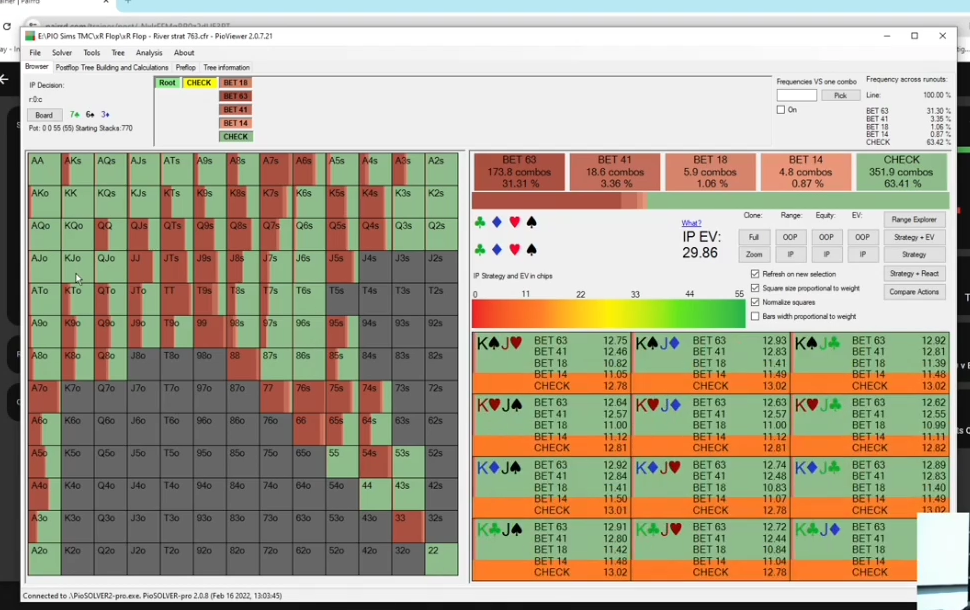Select the BET 63 tree node
The image size is (970, 610).
(x=236, y=96)
